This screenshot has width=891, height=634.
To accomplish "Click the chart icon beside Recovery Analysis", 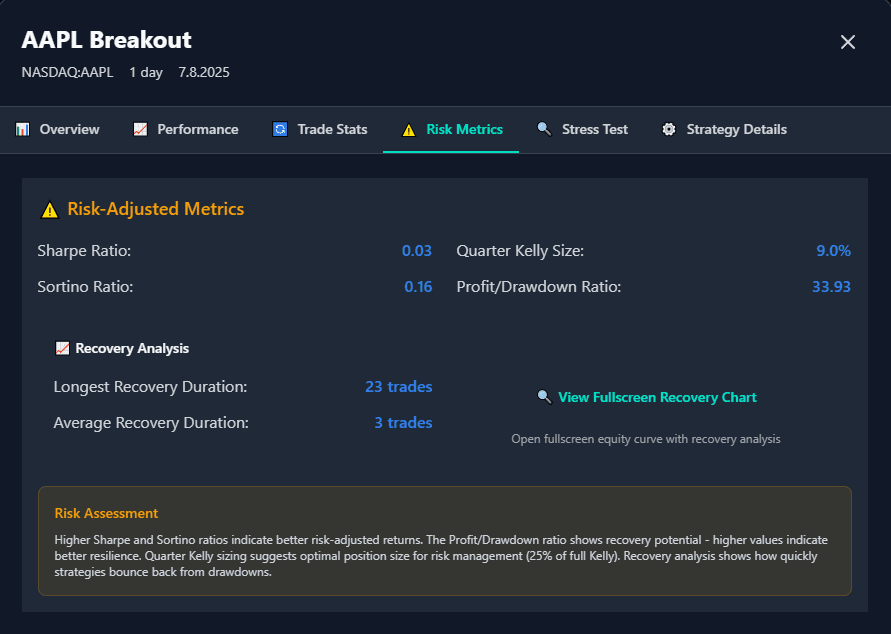I will 62,348.
